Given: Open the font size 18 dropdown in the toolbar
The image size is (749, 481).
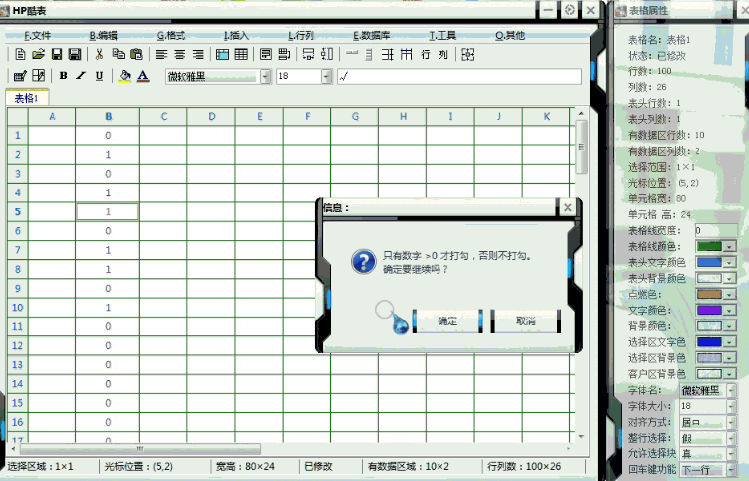Looking at the screenshot, I should click(x=327, y=76).
